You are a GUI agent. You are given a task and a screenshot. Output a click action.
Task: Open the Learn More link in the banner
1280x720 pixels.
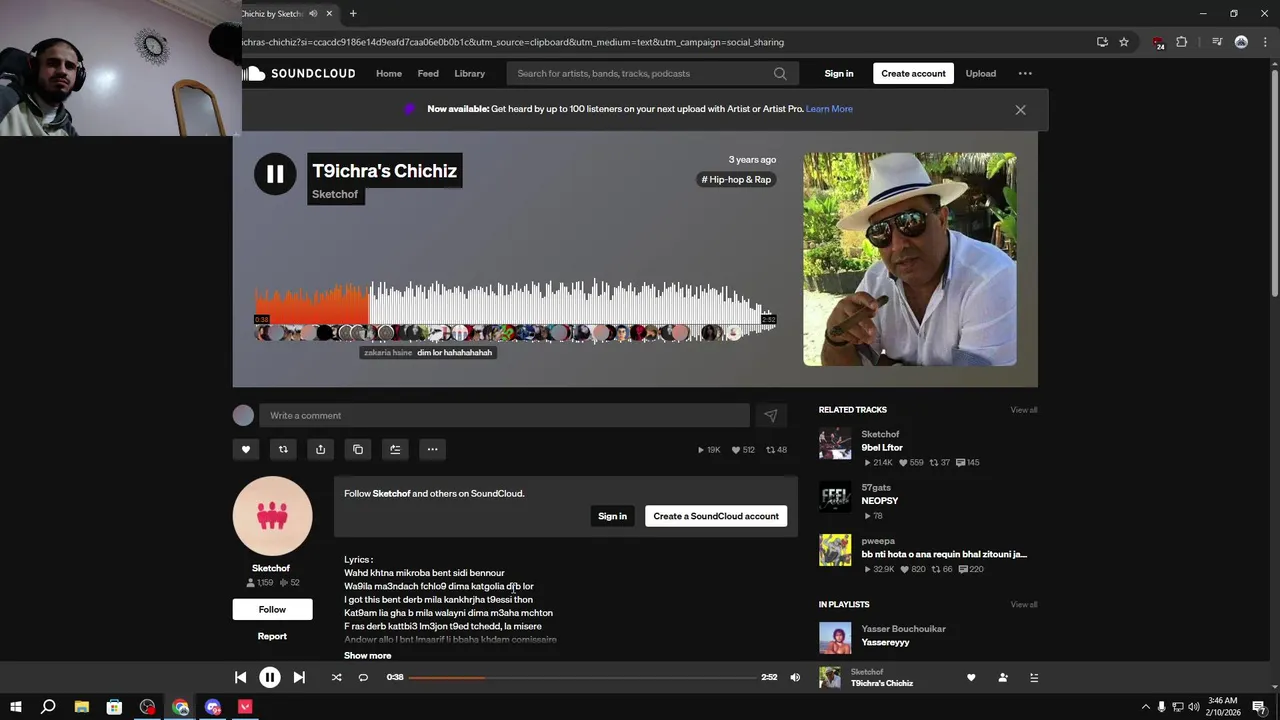click(x=829, y=109)
